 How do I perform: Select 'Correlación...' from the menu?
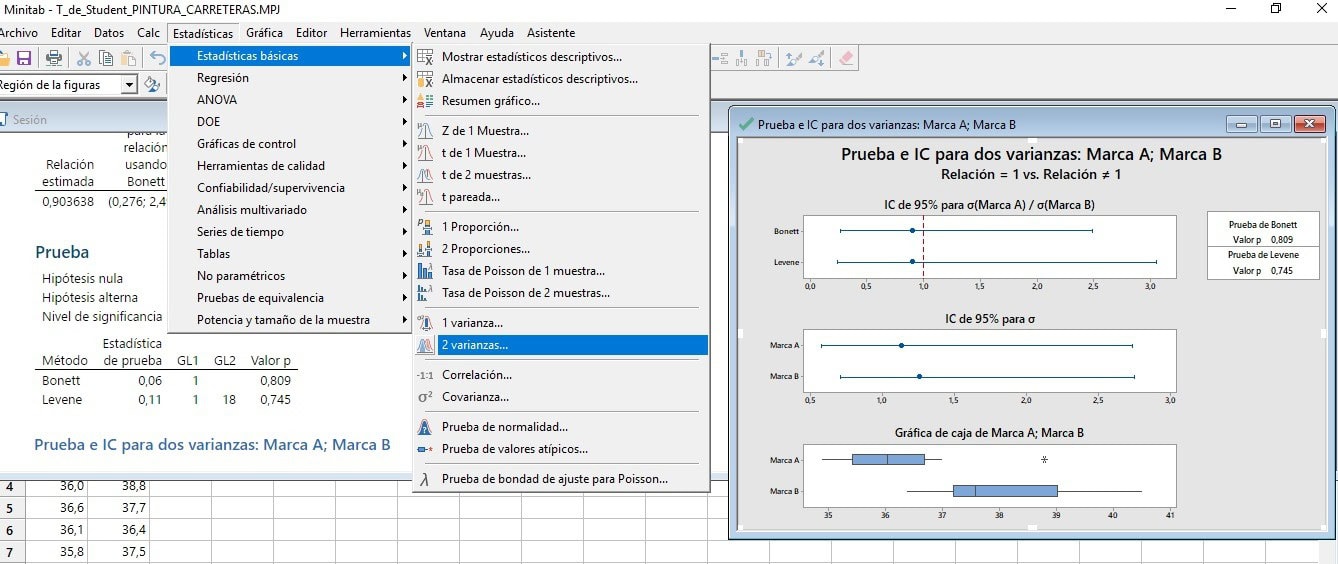476,375
